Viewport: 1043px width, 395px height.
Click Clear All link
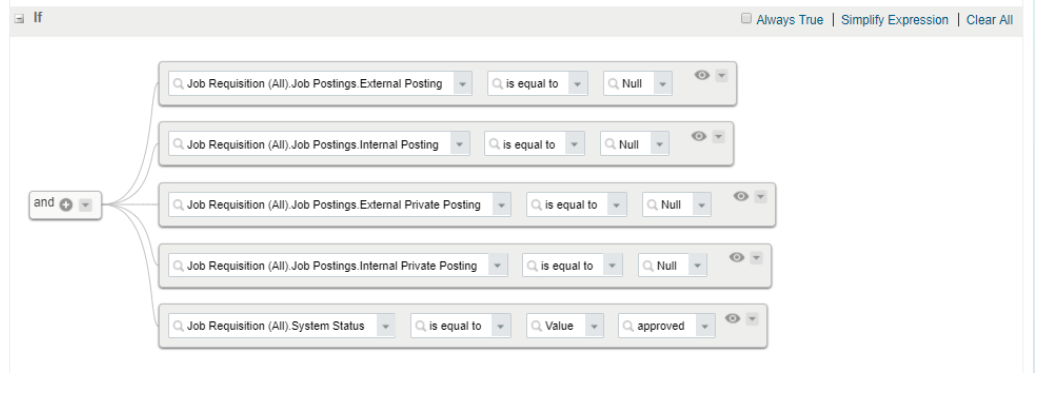point(990,20)
